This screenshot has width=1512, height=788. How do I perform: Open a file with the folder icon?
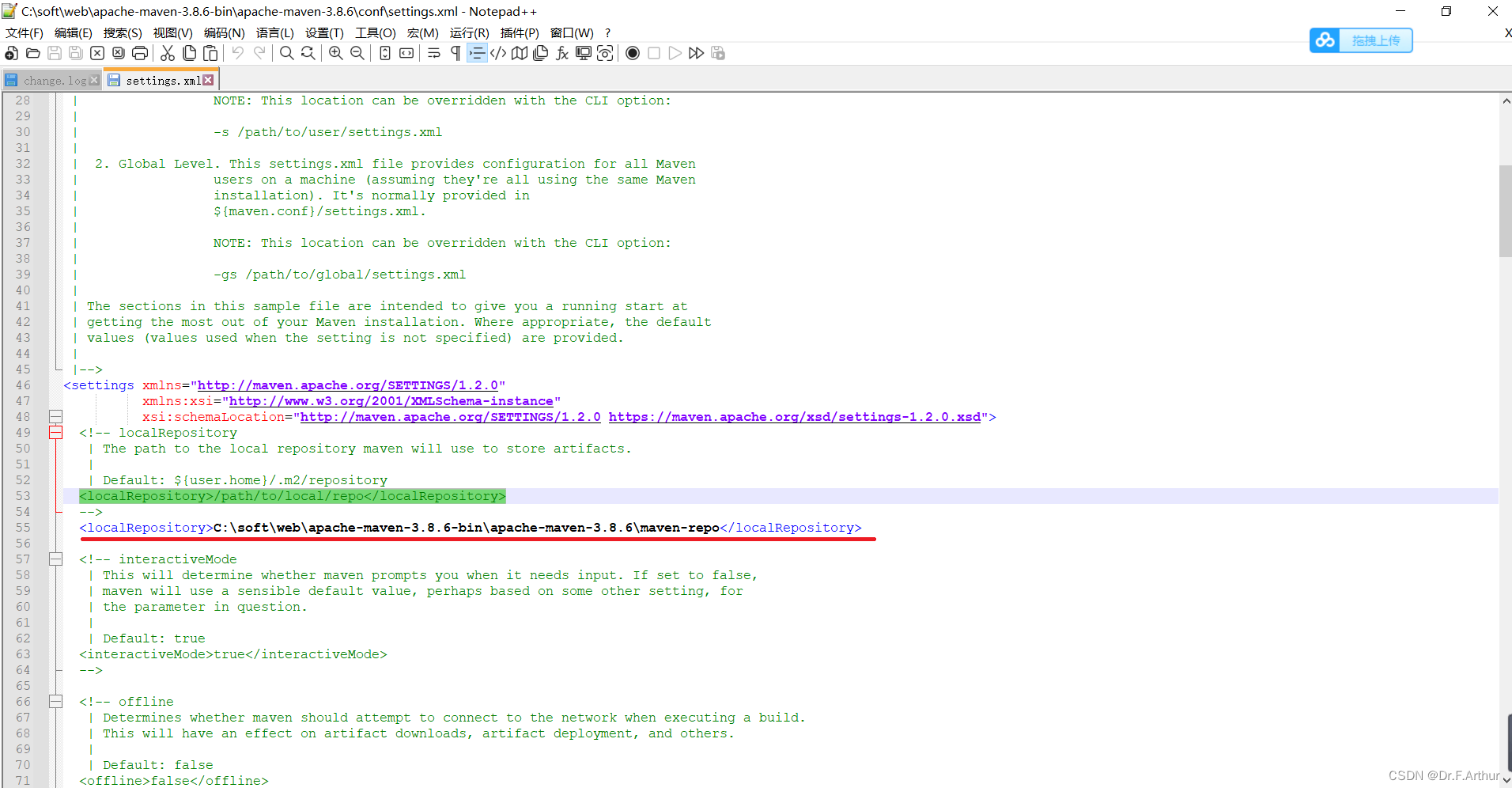32,53
